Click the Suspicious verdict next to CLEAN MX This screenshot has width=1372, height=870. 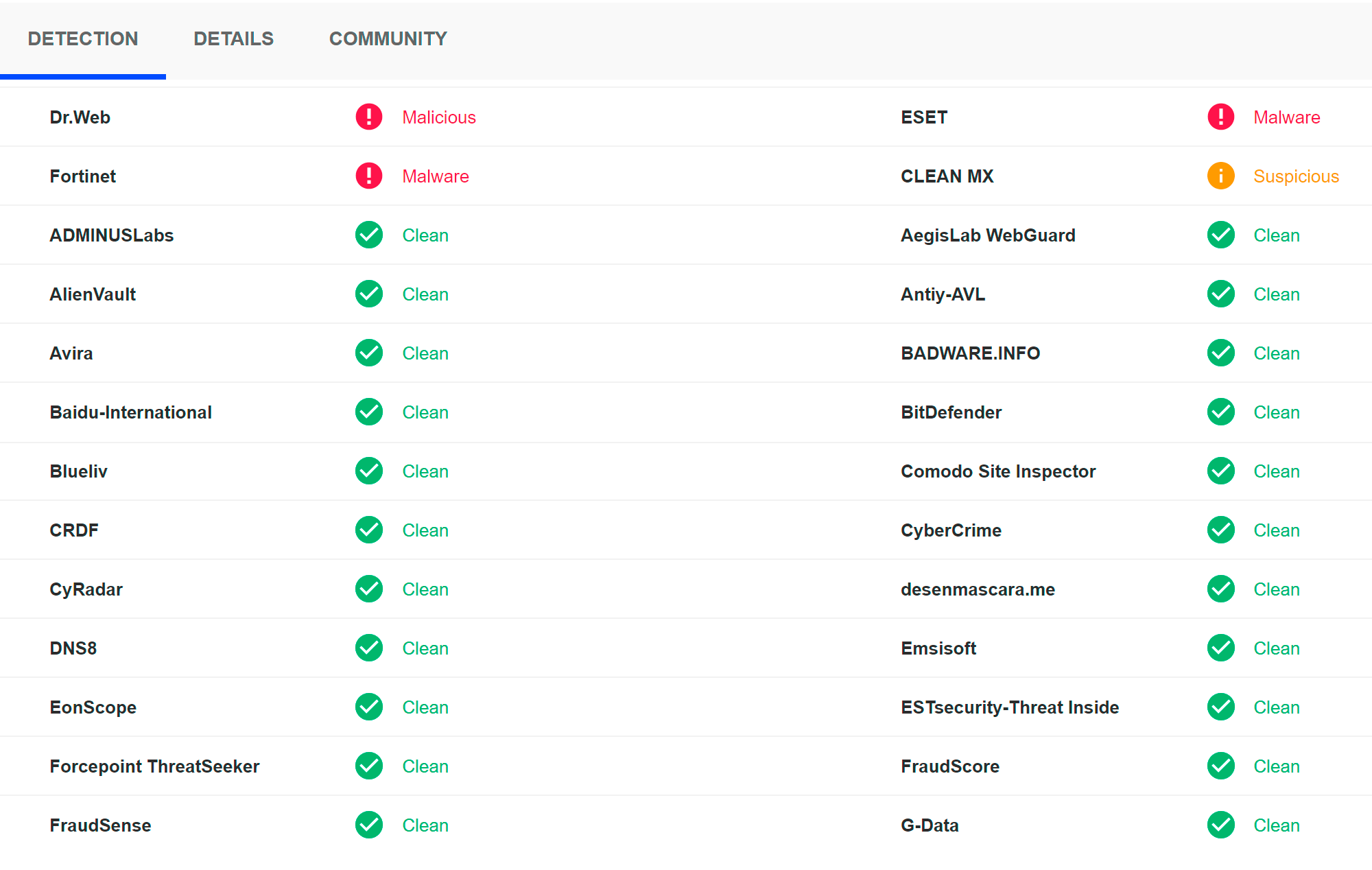click(1297, 176)
